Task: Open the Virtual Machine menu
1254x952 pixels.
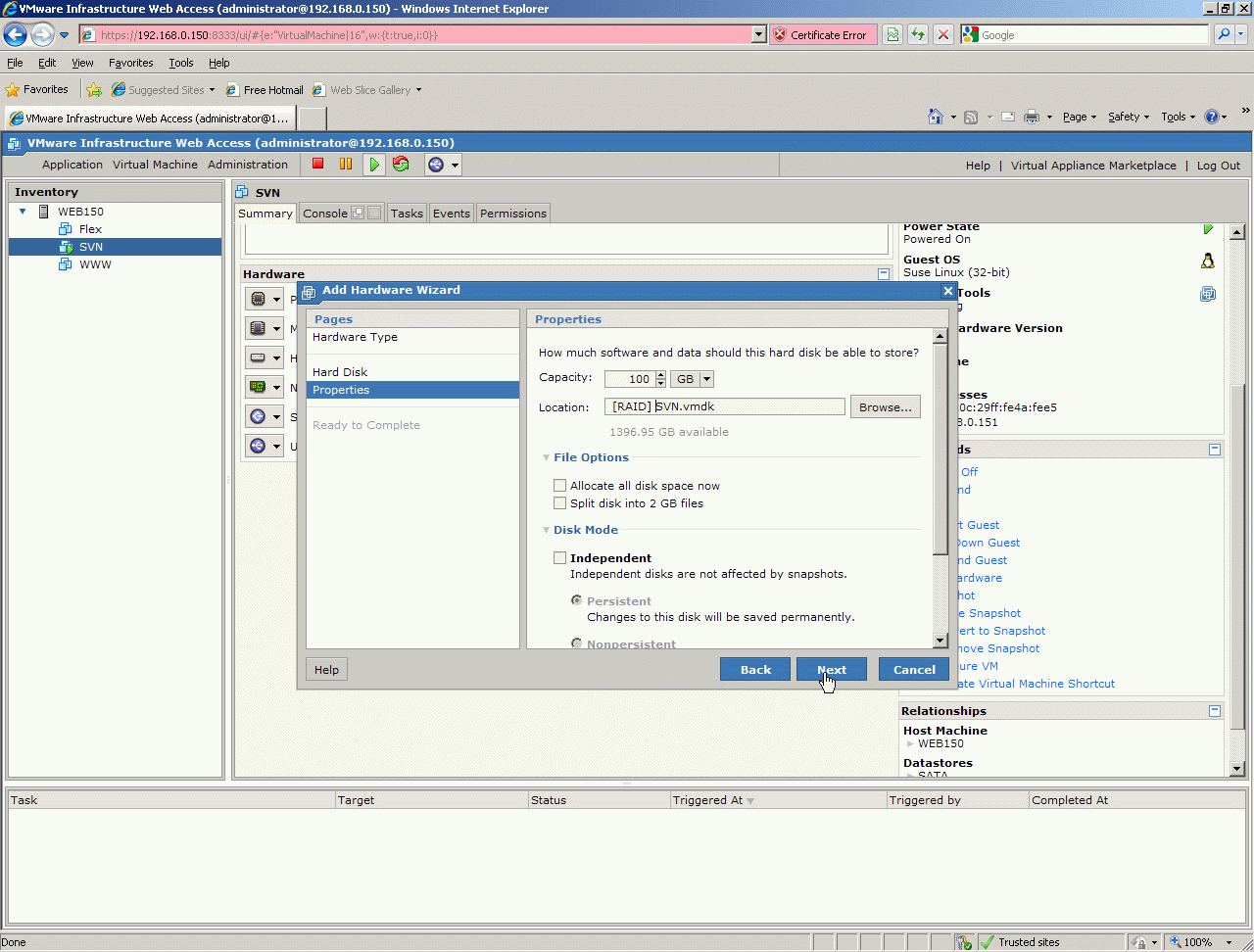Action: 155,165
